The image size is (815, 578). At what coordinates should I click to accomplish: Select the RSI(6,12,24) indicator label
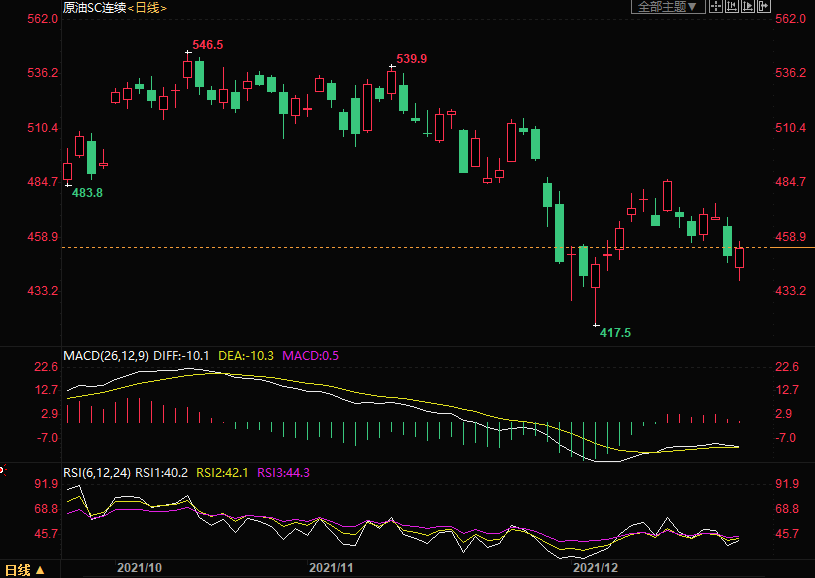tap(97, 472)
